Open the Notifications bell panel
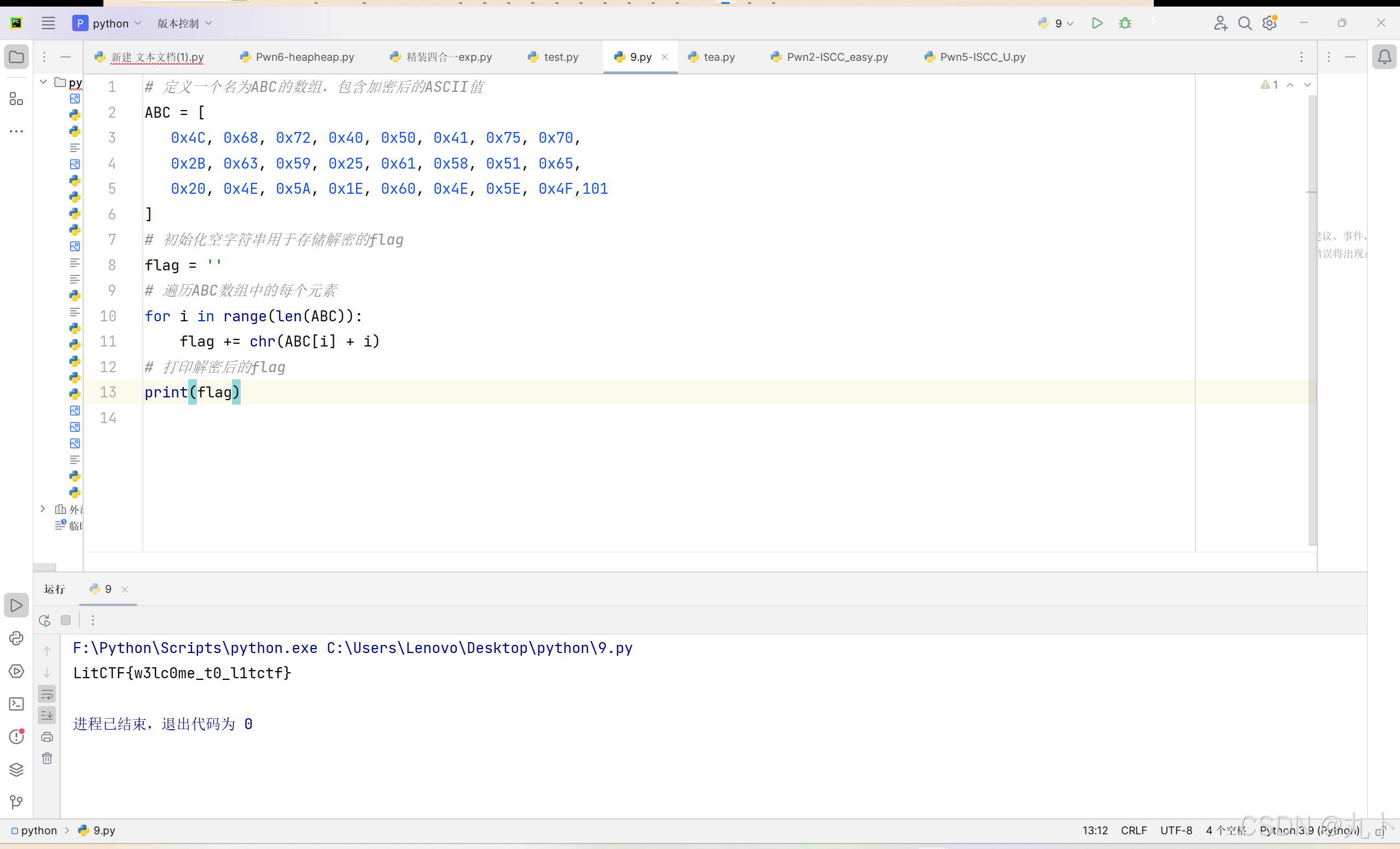1400x849 pixels. [x=1384, y=57]
